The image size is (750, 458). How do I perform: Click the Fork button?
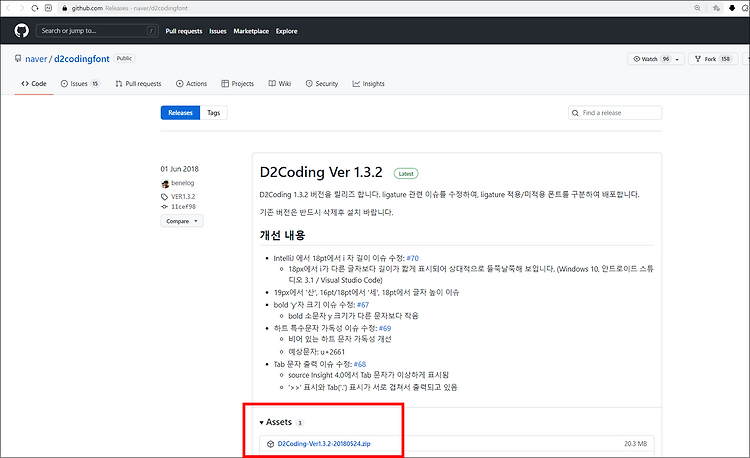(712, 59)
